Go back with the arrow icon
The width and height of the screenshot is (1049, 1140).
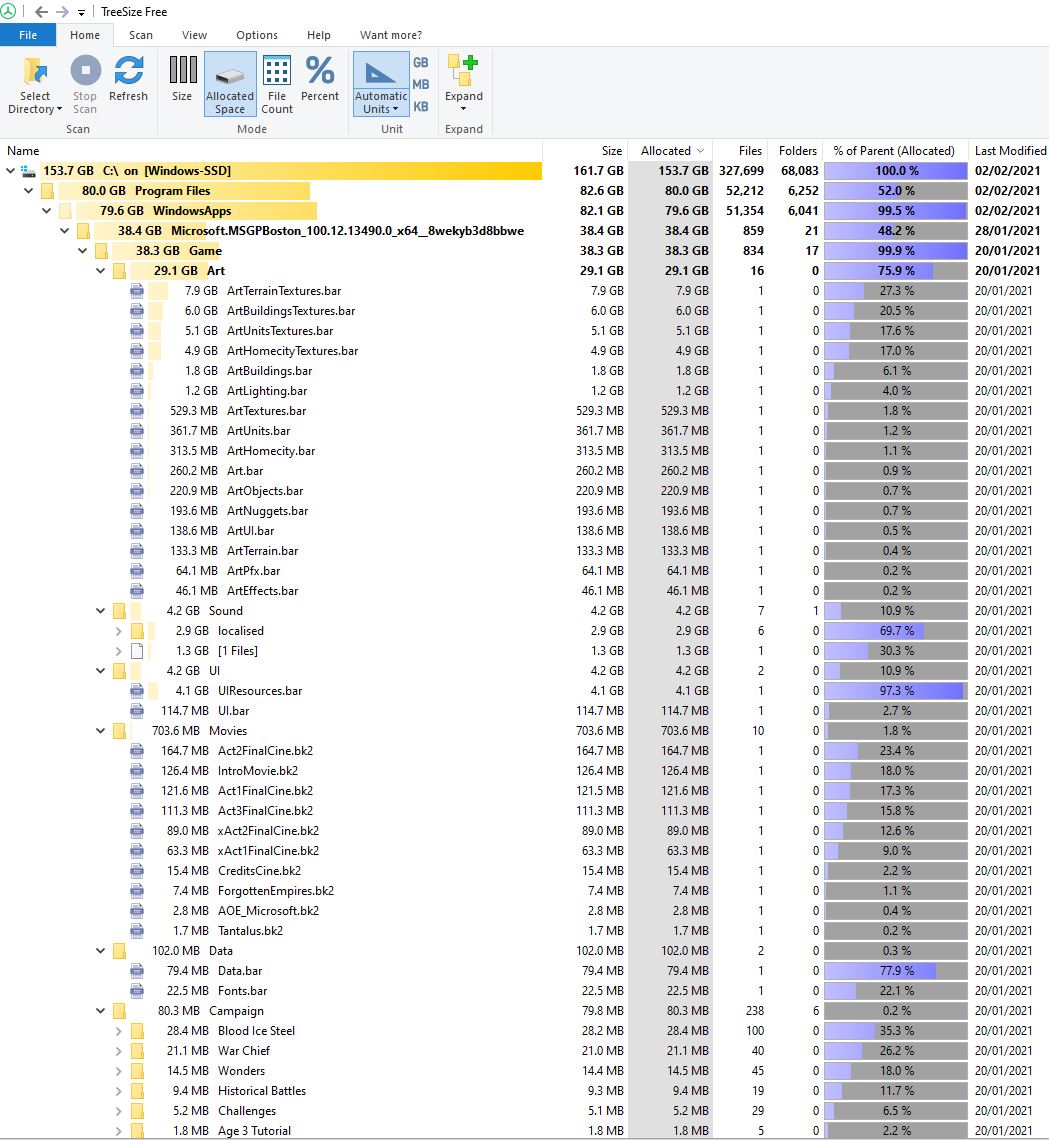pos(41,12)
